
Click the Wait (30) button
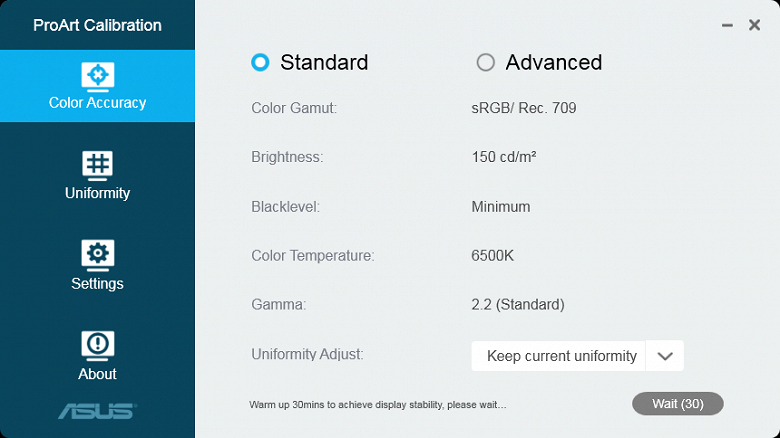(x=677, y=404)
